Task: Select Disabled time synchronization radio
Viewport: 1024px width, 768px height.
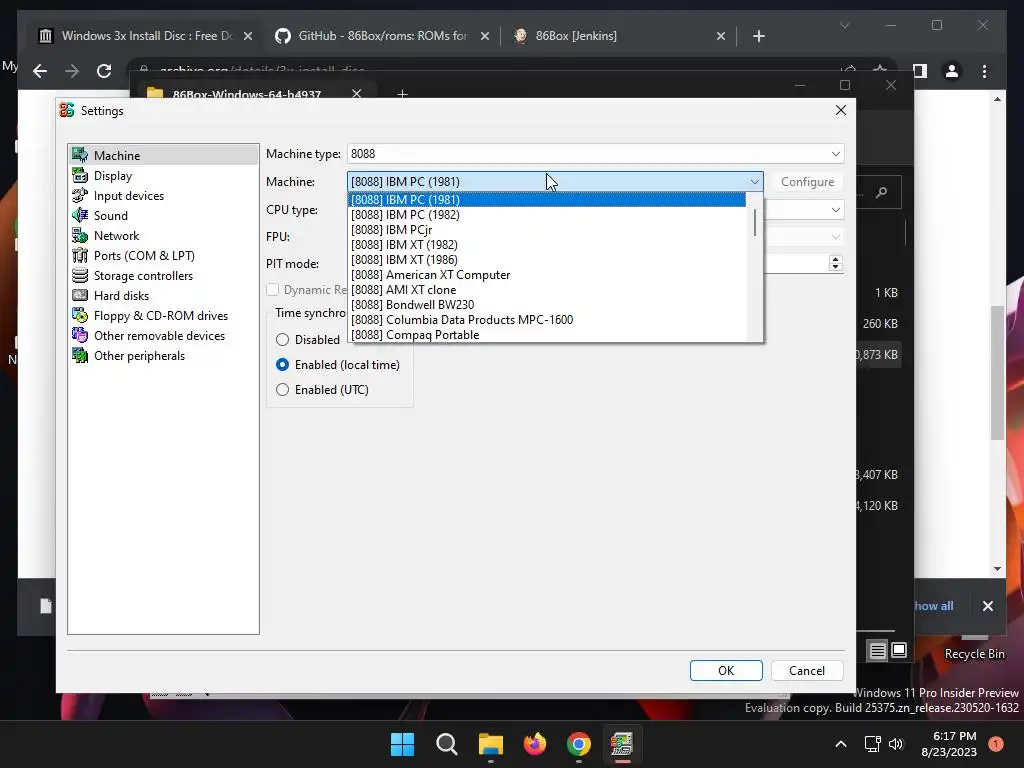Action: [x=282, y=340]
